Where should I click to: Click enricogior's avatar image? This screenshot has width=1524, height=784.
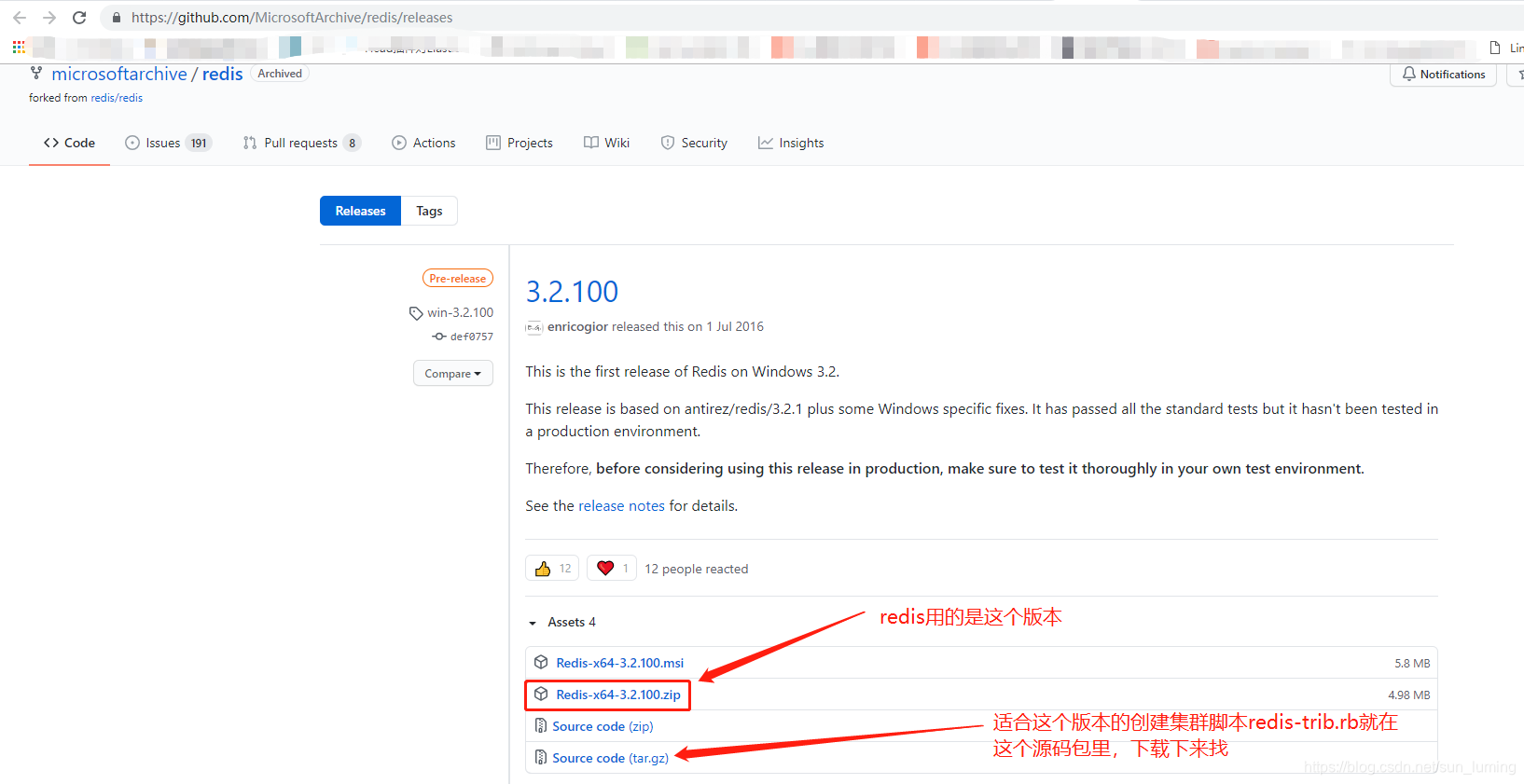[534, 327]
